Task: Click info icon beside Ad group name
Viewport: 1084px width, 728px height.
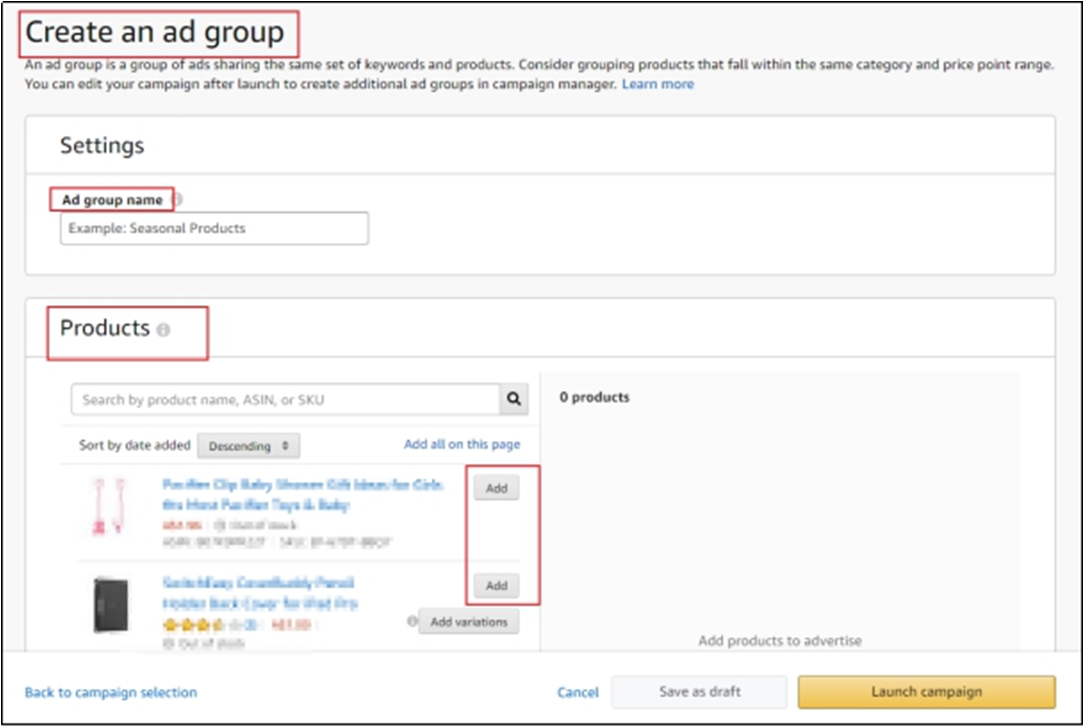Action: (x=177, y=199)
